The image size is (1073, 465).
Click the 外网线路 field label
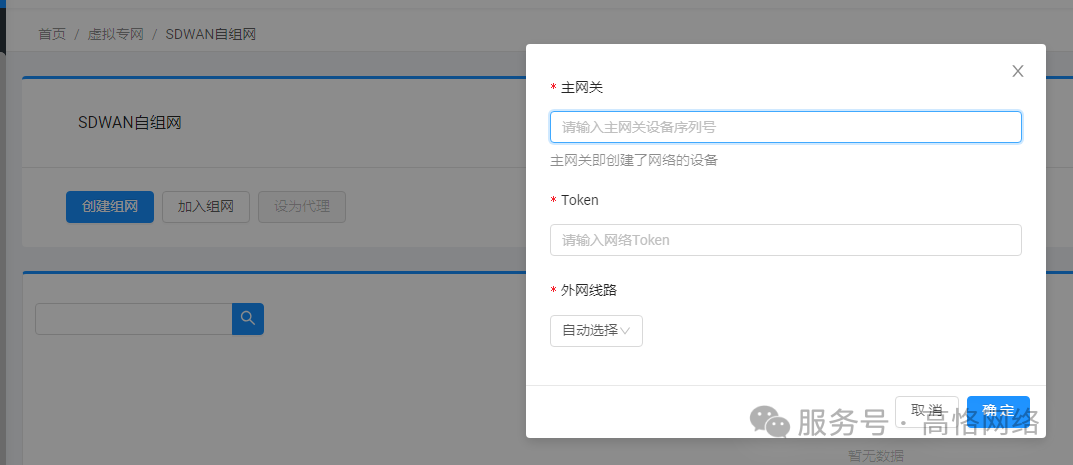589,290
